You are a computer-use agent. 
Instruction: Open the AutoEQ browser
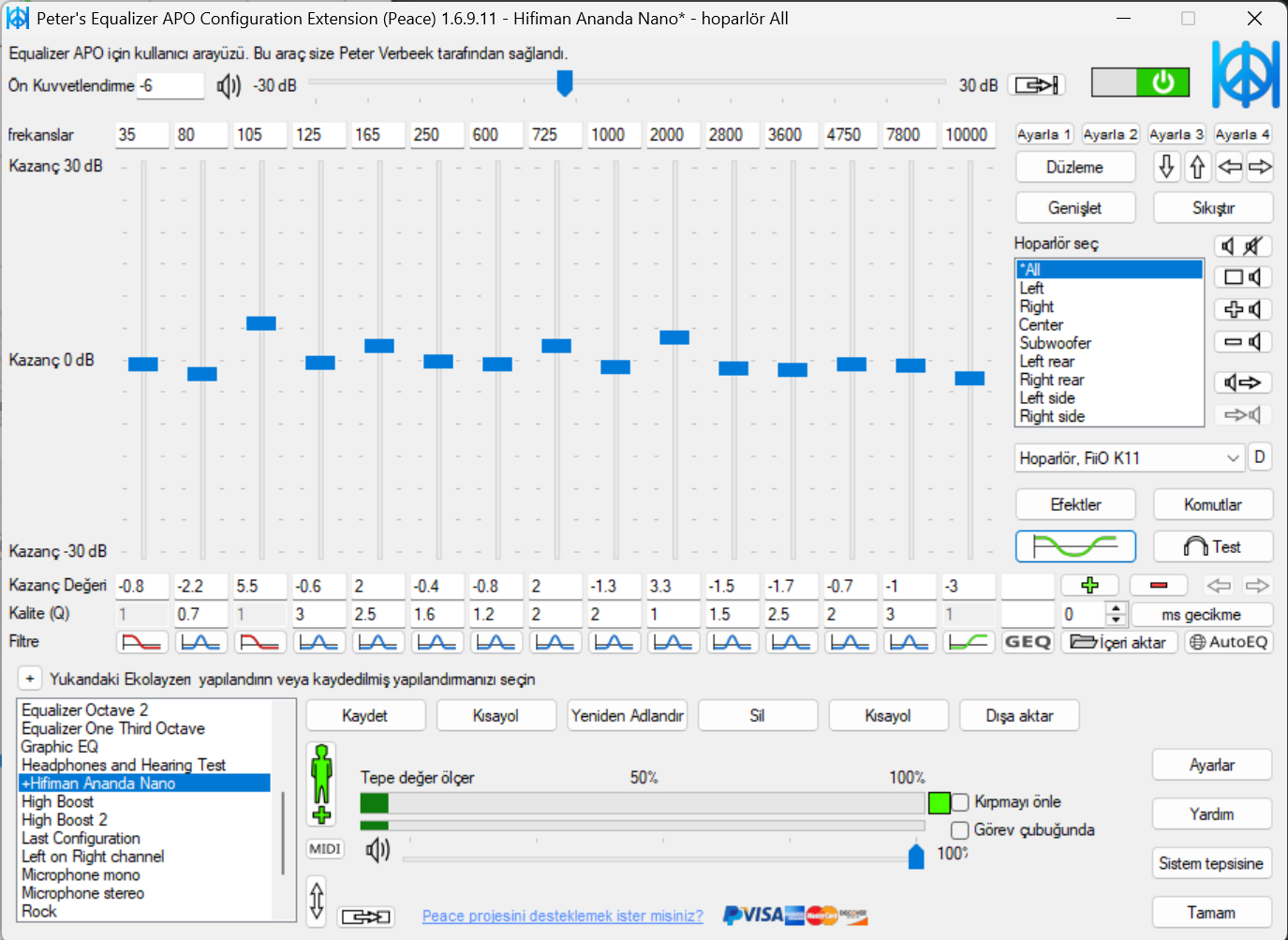(1229, 642)
